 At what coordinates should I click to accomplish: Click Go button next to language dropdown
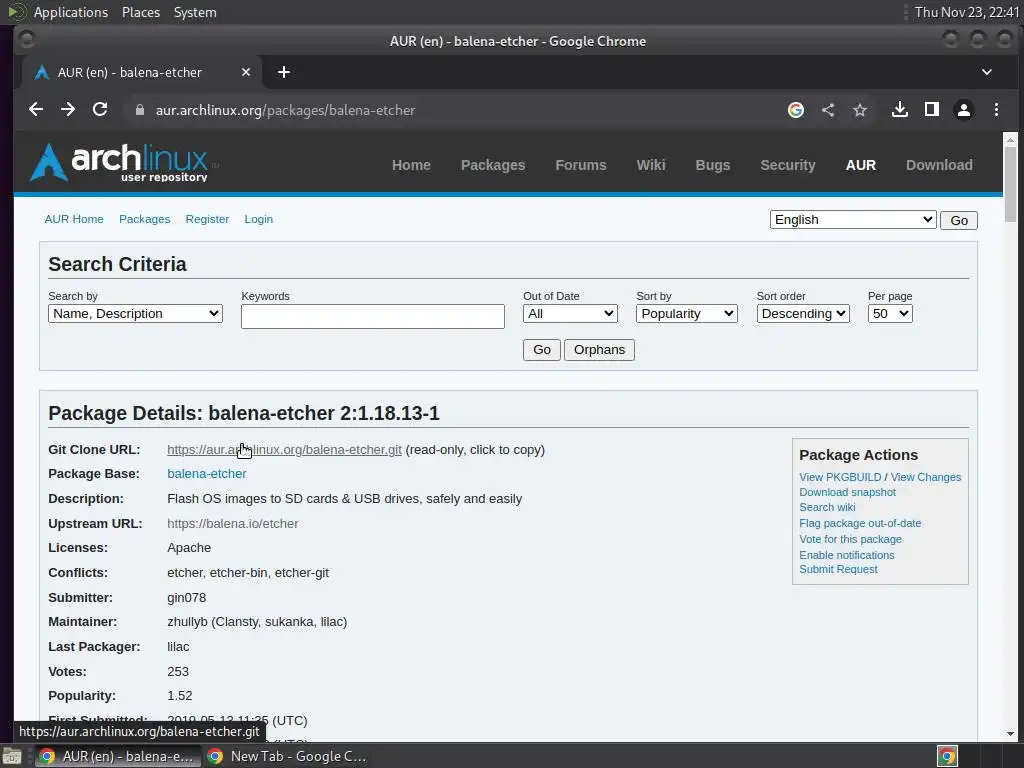point(959,220)
